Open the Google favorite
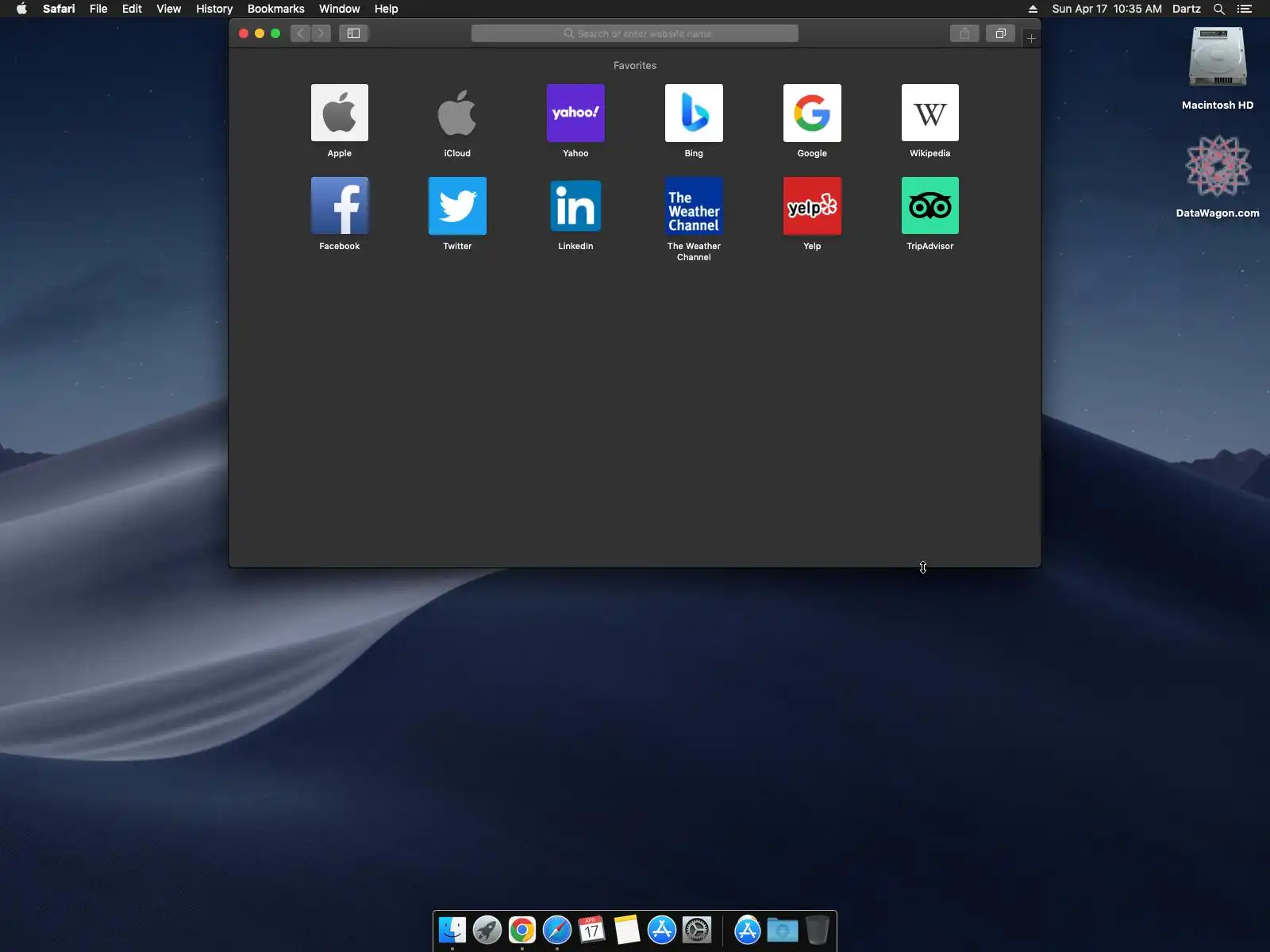Viewport: 1270px width, 952px height. [812, 113]
